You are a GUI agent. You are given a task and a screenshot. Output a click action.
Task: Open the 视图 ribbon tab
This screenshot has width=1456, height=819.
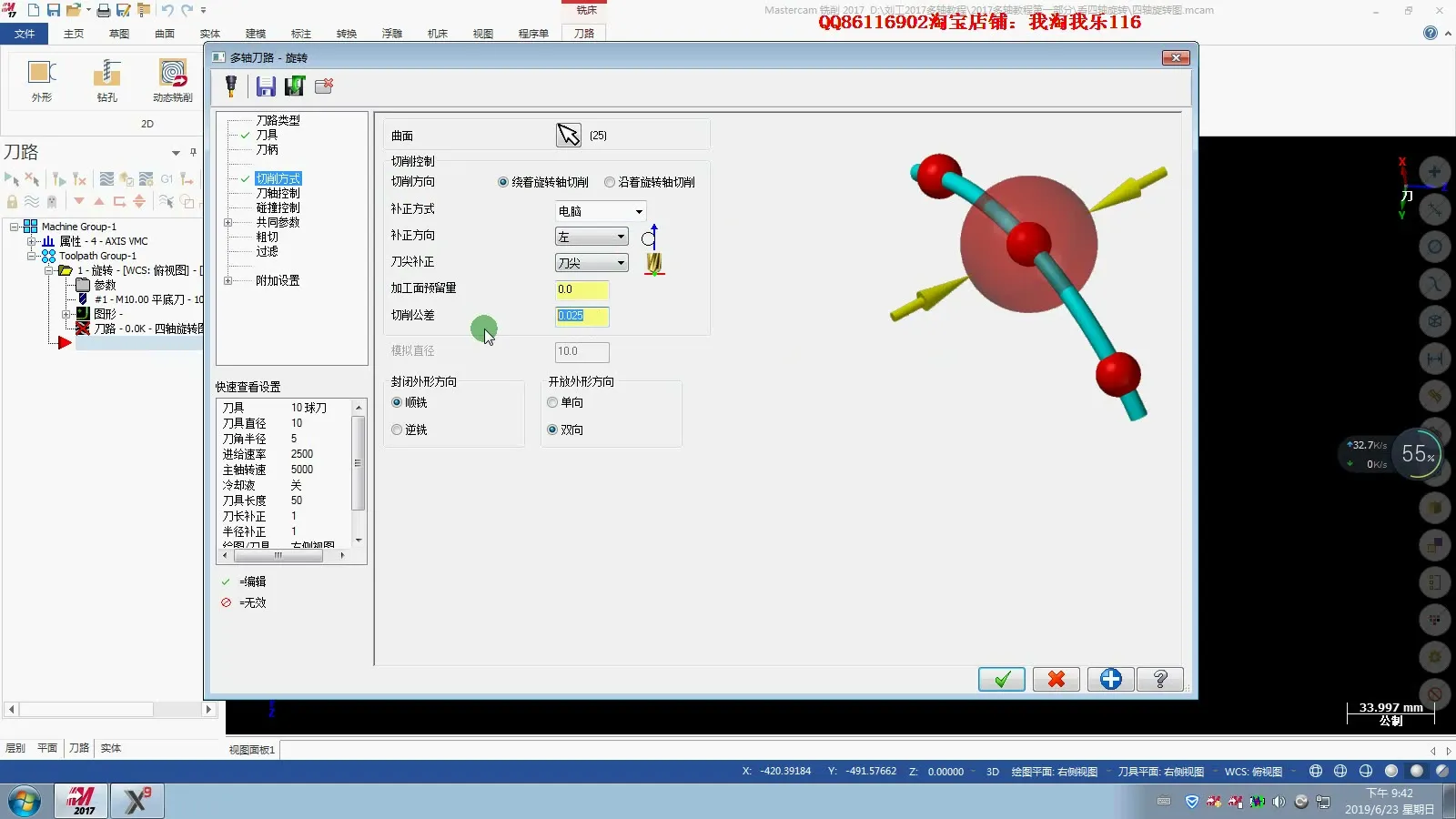point(482,34)
